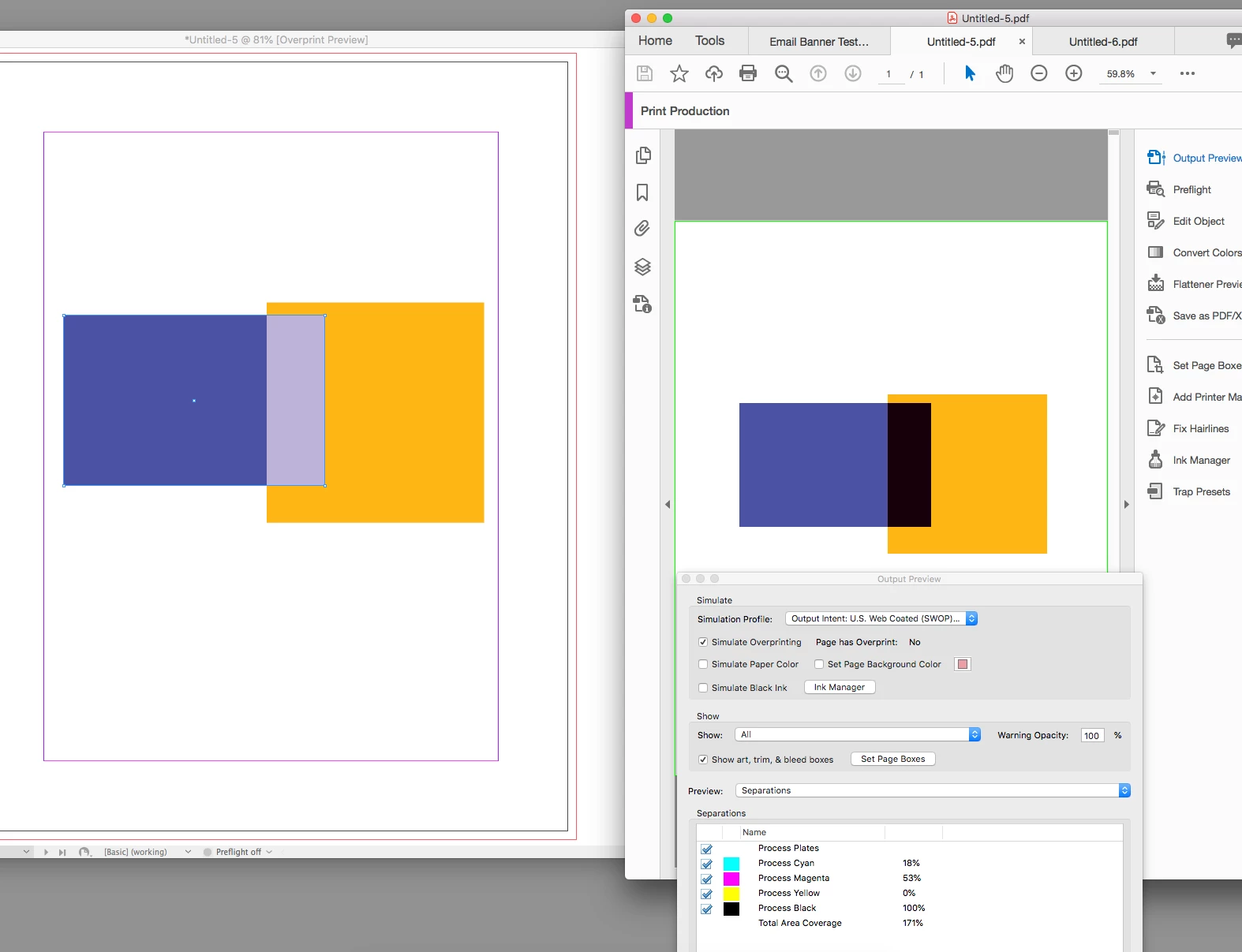Enable Simulate Black Ink checkbox
Image resolution: width=1242 pixels, height=952 pixels.
tap(703, 688)
